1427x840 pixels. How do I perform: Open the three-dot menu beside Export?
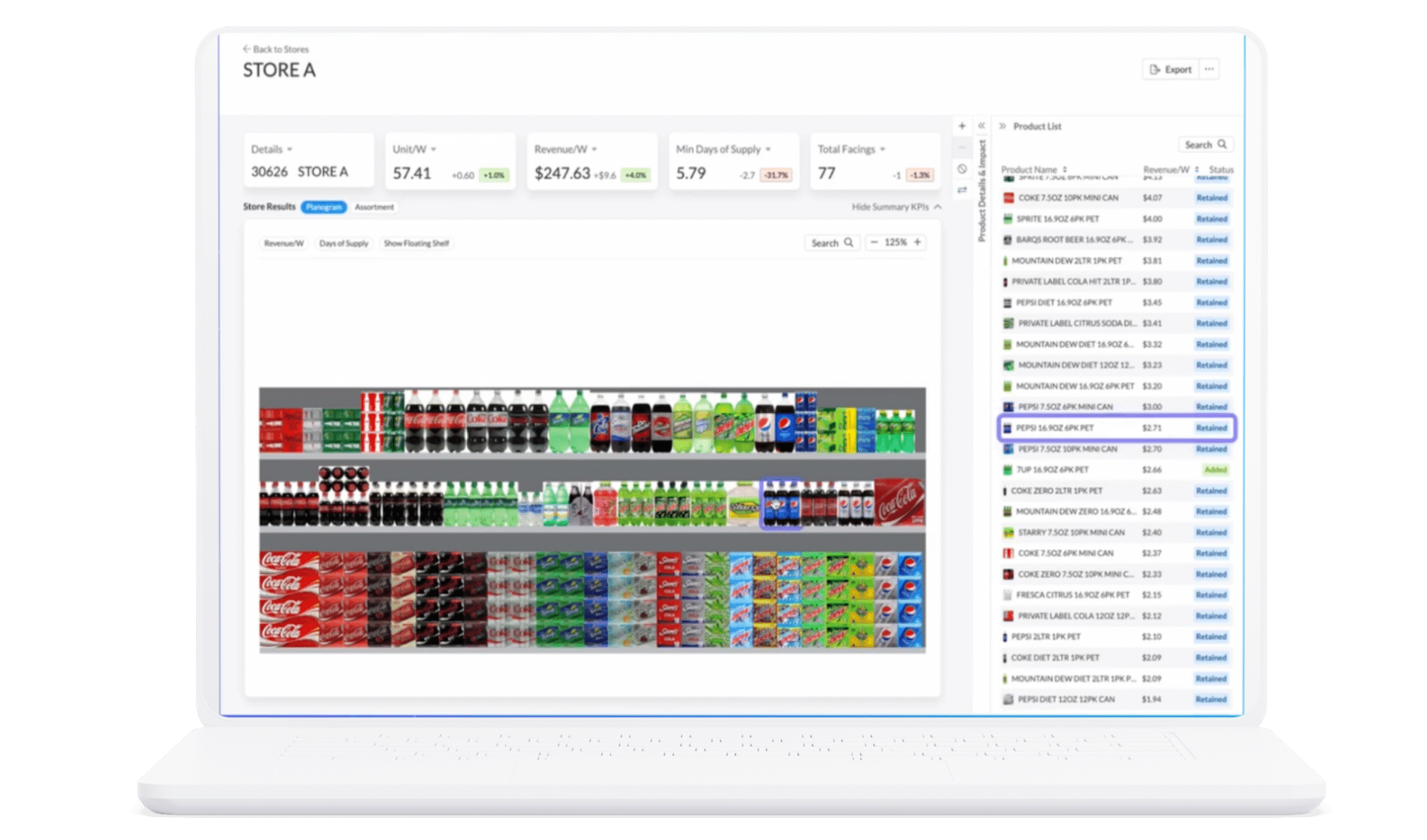[x=1209, y=69]
